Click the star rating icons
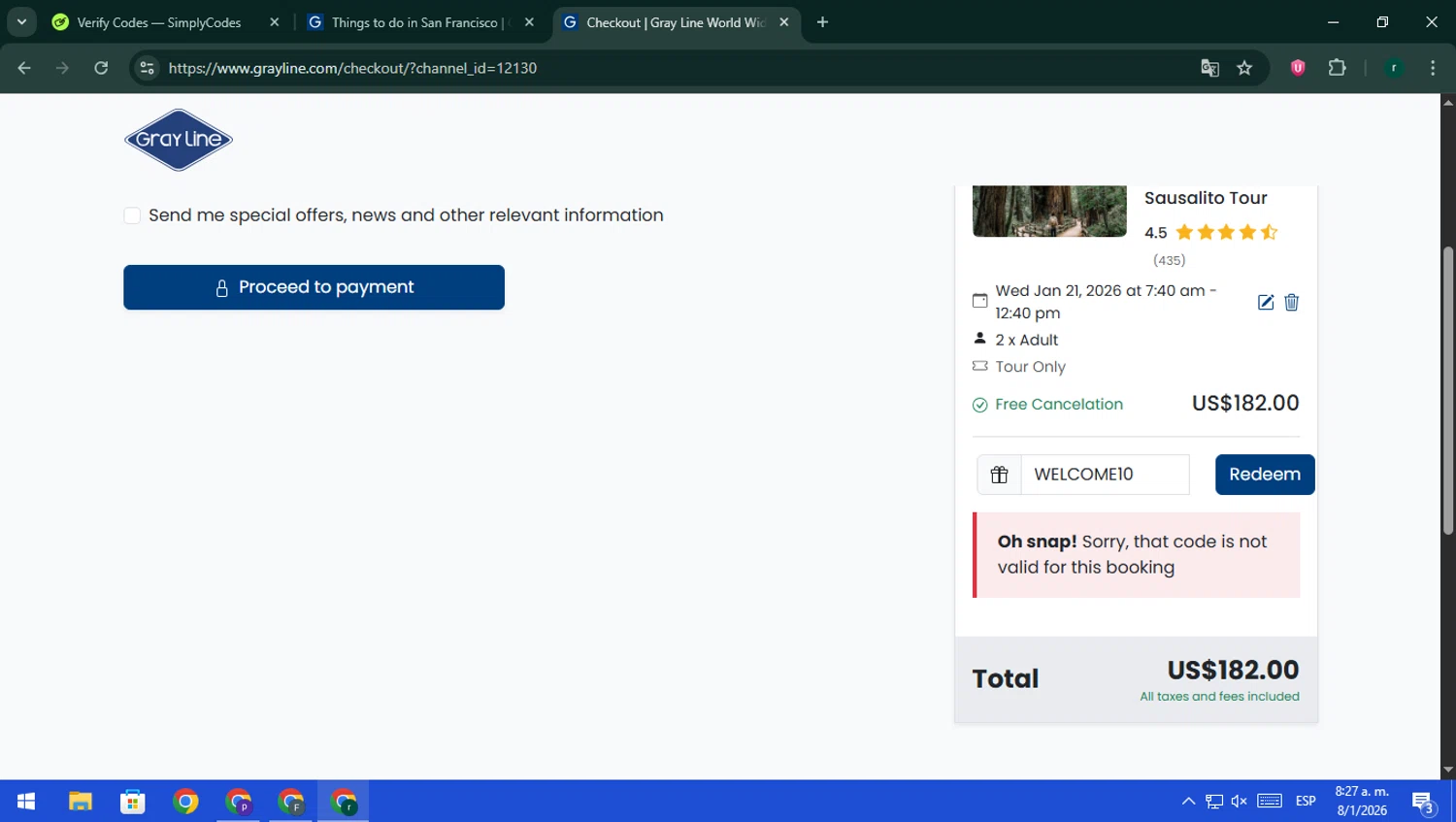The width and height of the screenshot is (1456, 822). click(x=1227, y=233)
